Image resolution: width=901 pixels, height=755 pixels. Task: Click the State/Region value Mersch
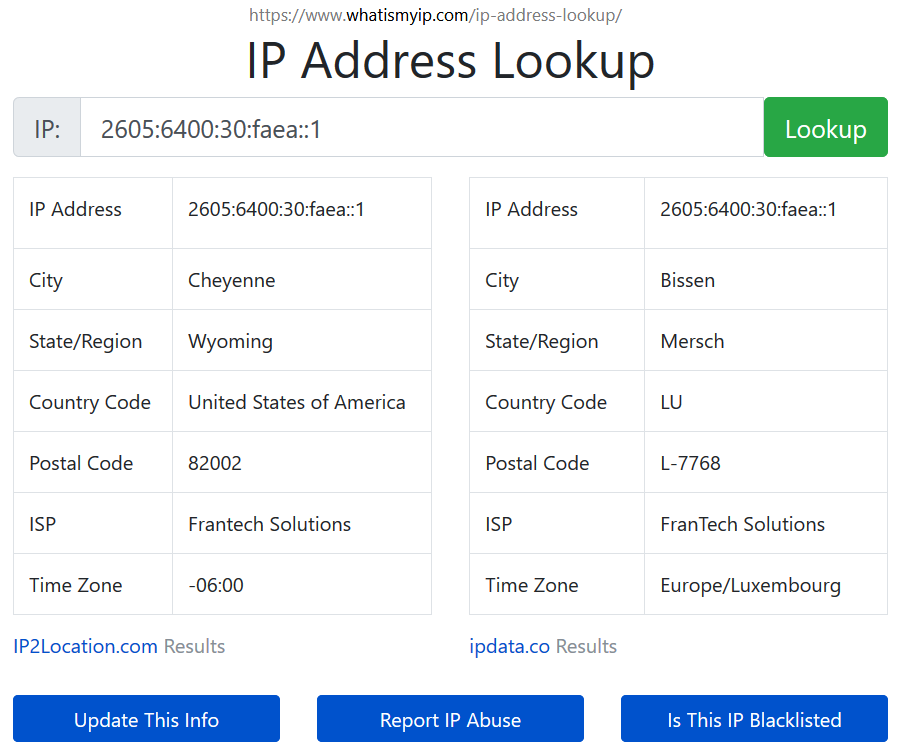click(692, 341)
